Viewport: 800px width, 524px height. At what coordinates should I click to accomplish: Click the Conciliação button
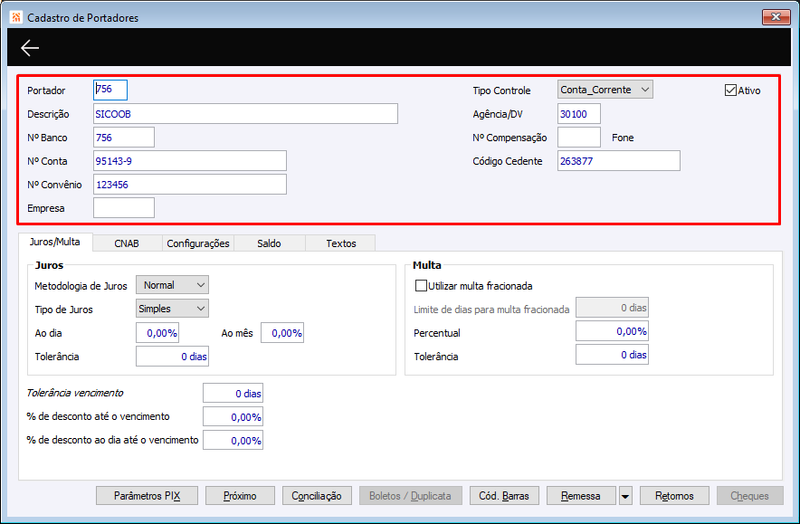click(316, 495)
